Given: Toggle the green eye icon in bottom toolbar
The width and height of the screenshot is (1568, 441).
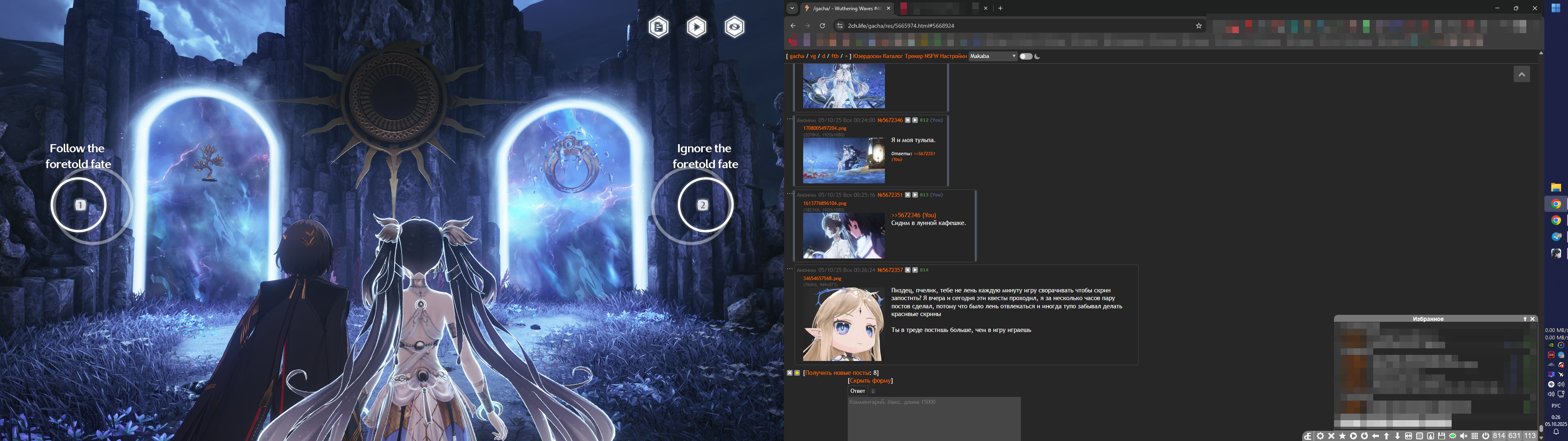Looking at the screenshot, I should [x=1452, y=436].
